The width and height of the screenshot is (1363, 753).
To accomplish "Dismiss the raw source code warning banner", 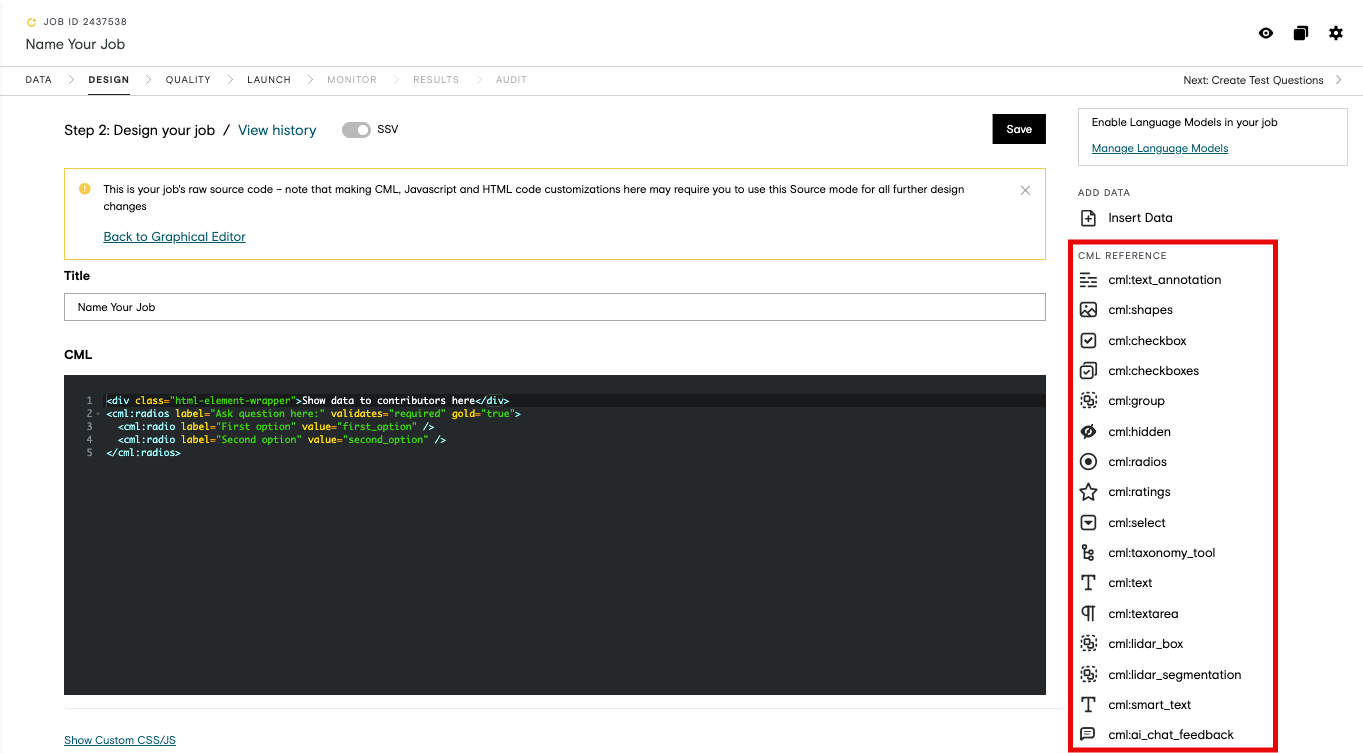I will click(x=1025, y=190).
